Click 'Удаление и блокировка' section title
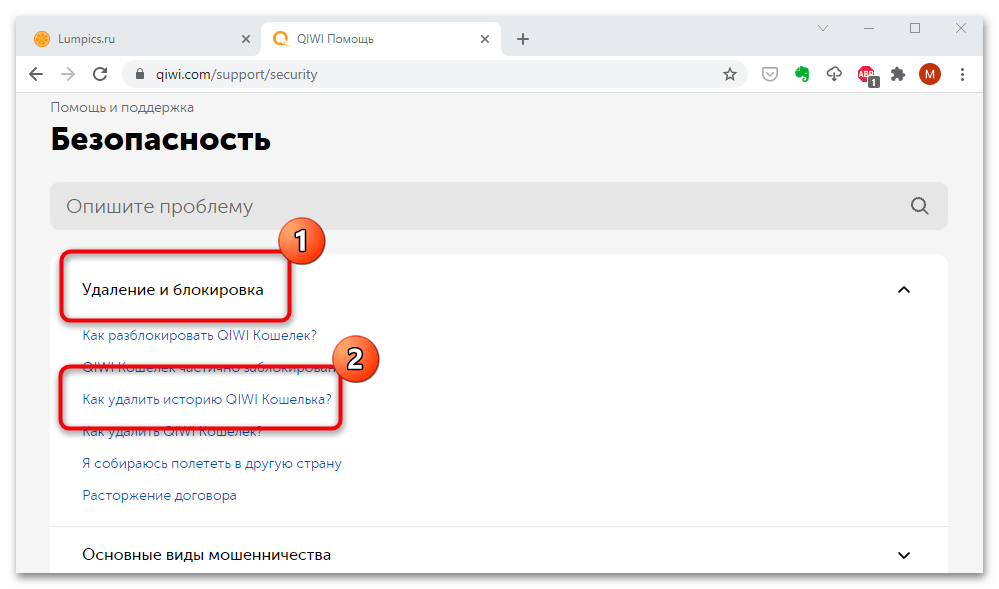This screenshot has width=999, height=589. coord(173,290)
